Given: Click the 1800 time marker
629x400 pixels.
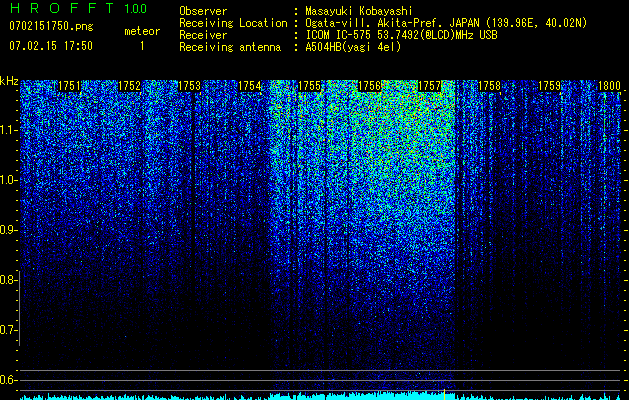Looking at the screenshot, I should pos(609,86).
